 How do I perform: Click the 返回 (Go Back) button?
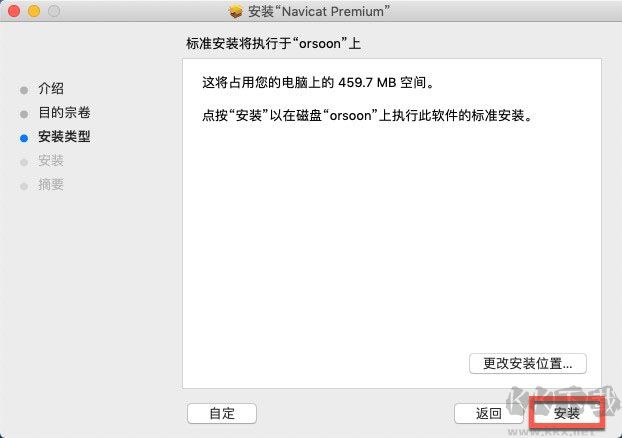click(x=488, y=413)
